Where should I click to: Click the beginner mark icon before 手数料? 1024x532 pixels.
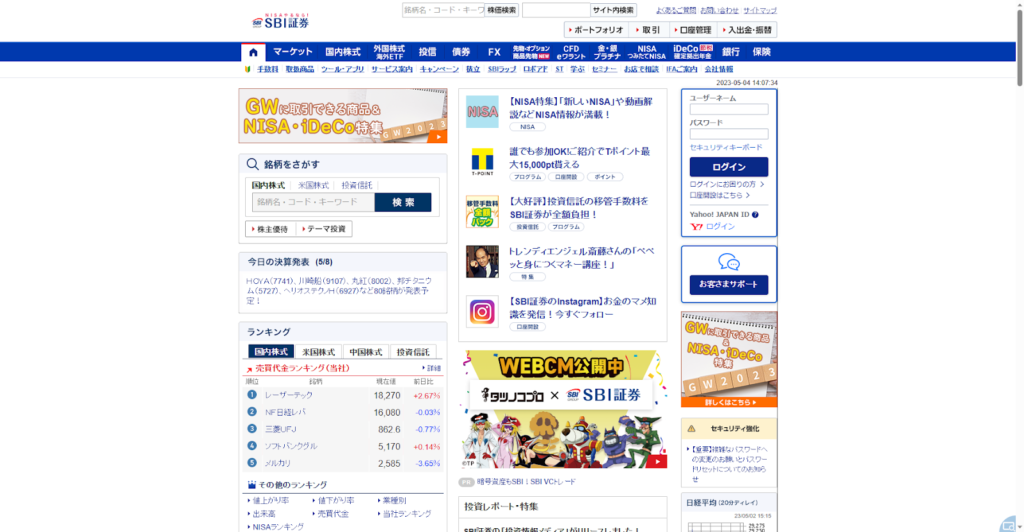(248, 69)
